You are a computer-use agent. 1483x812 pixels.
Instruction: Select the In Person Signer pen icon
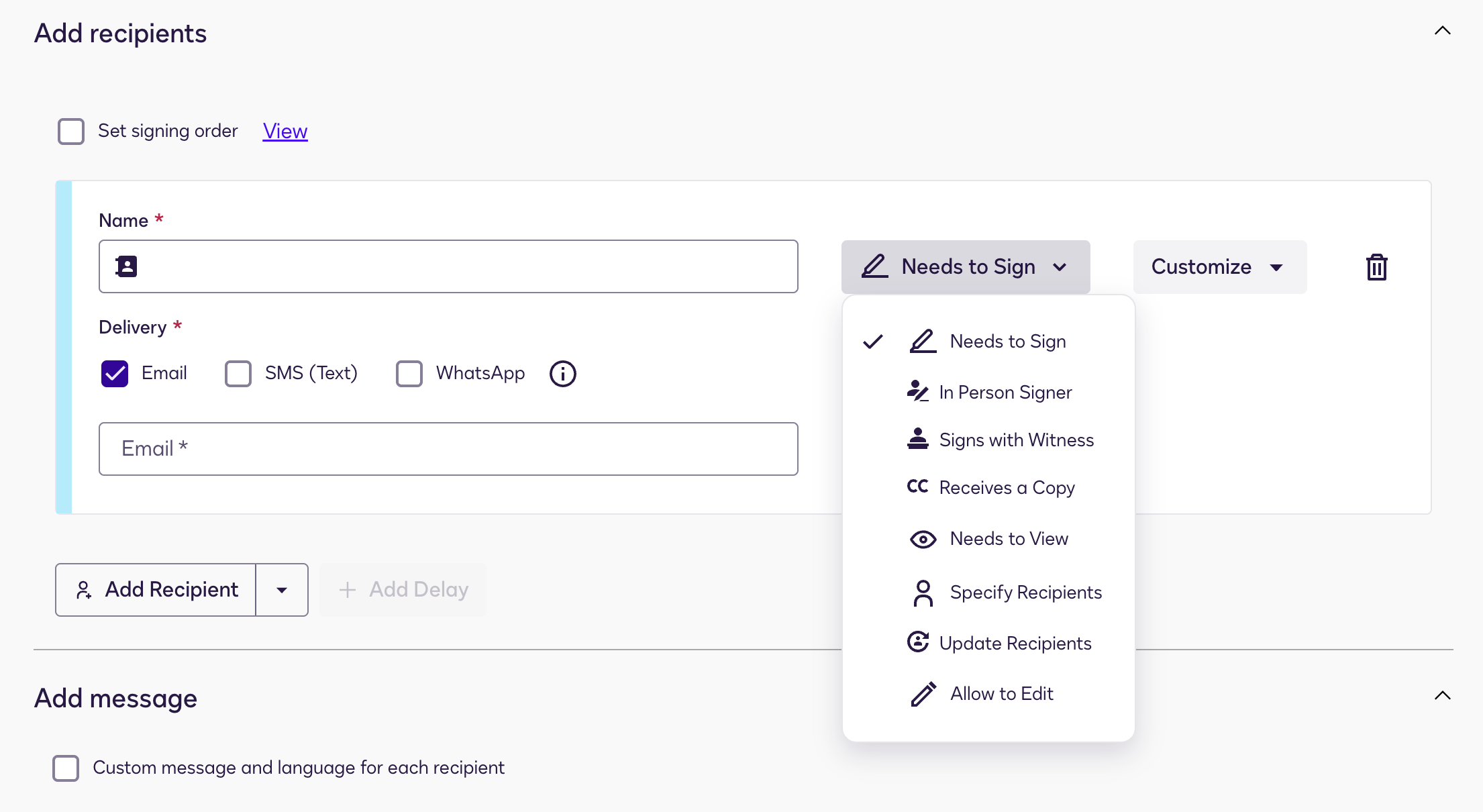(917, 392)
